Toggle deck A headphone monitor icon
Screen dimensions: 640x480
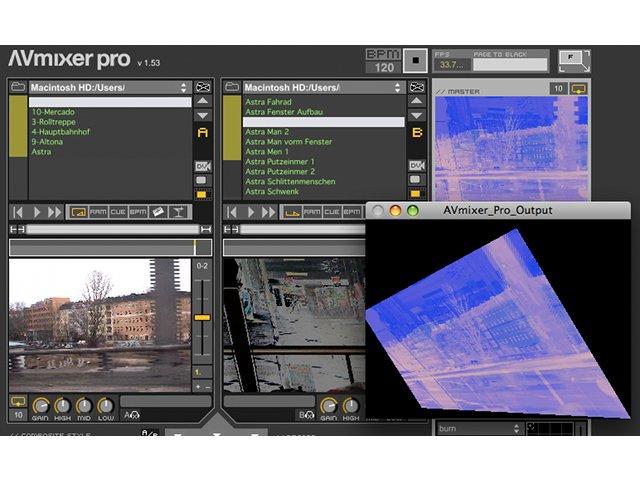pos(132,416)
